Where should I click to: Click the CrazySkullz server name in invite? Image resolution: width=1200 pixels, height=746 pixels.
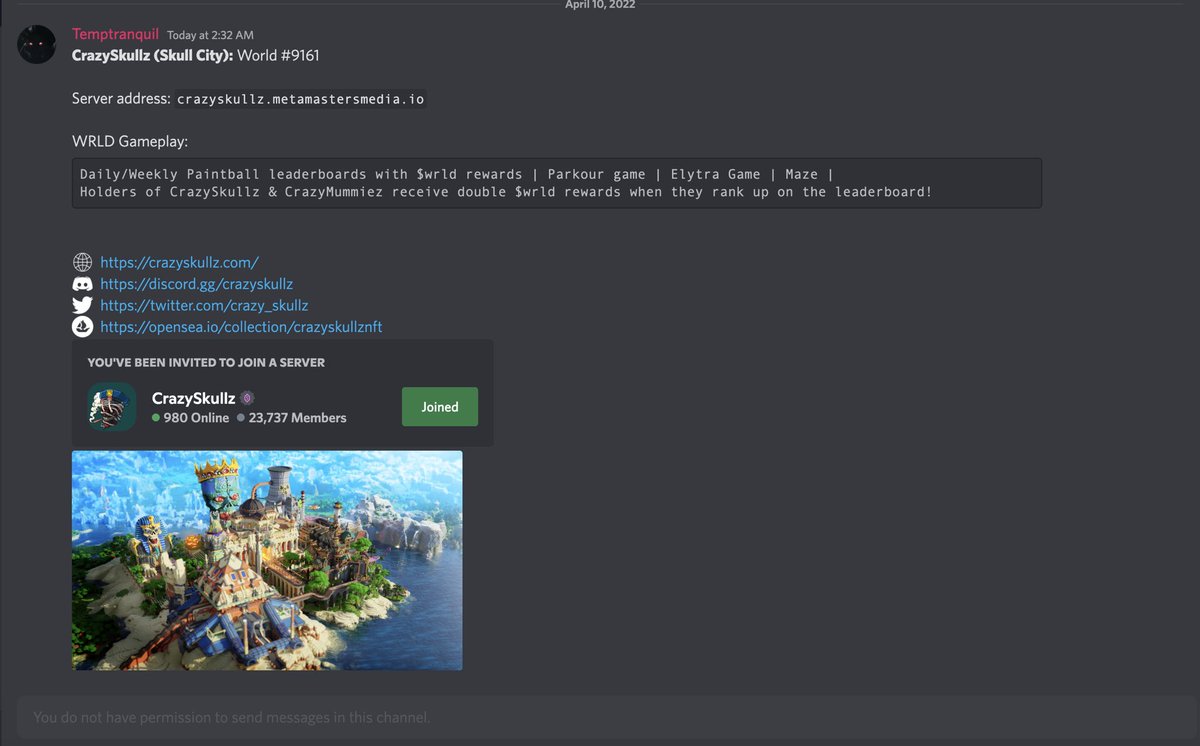(x=194, y=398)
